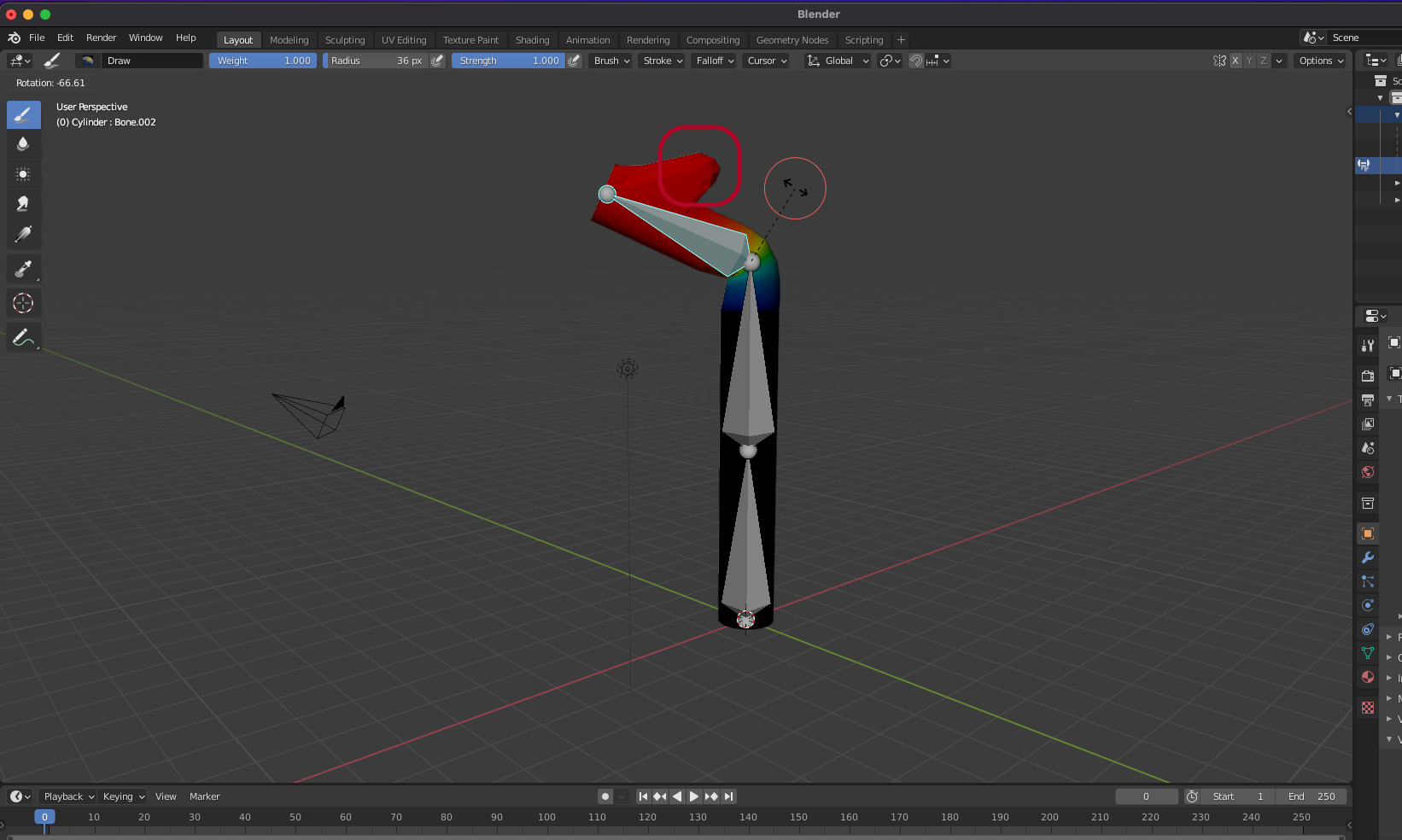Open the Object Constraints properties tab

[1367, 629]
